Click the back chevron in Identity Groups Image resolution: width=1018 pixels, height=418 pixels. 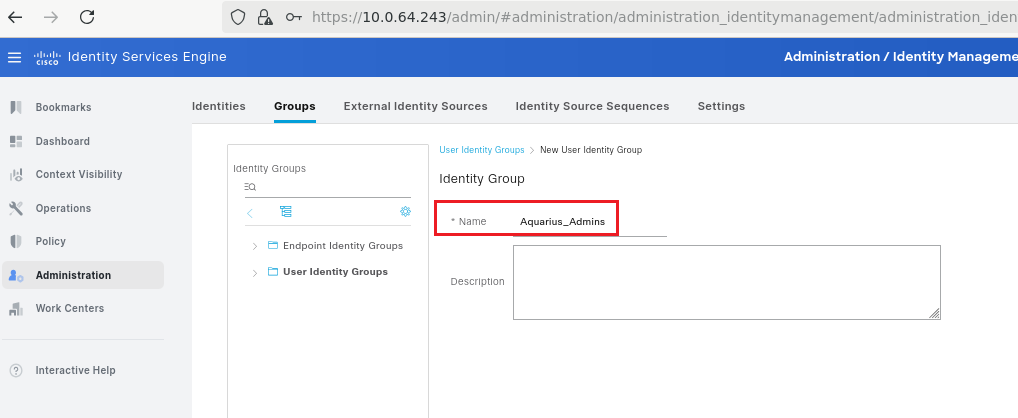tap(250, 213)
